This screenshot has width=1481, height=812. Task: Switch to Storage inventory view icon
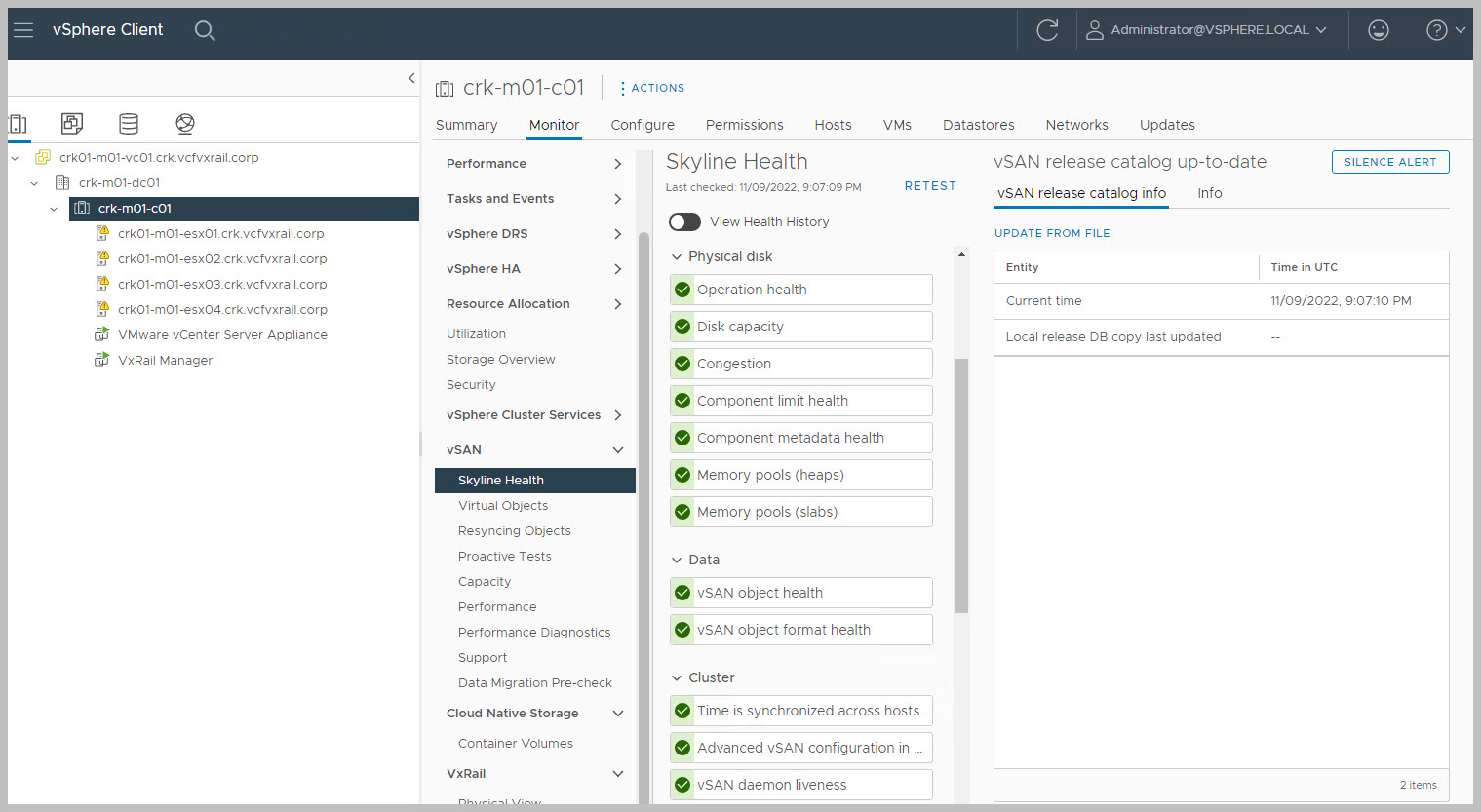tap(129, 123)
